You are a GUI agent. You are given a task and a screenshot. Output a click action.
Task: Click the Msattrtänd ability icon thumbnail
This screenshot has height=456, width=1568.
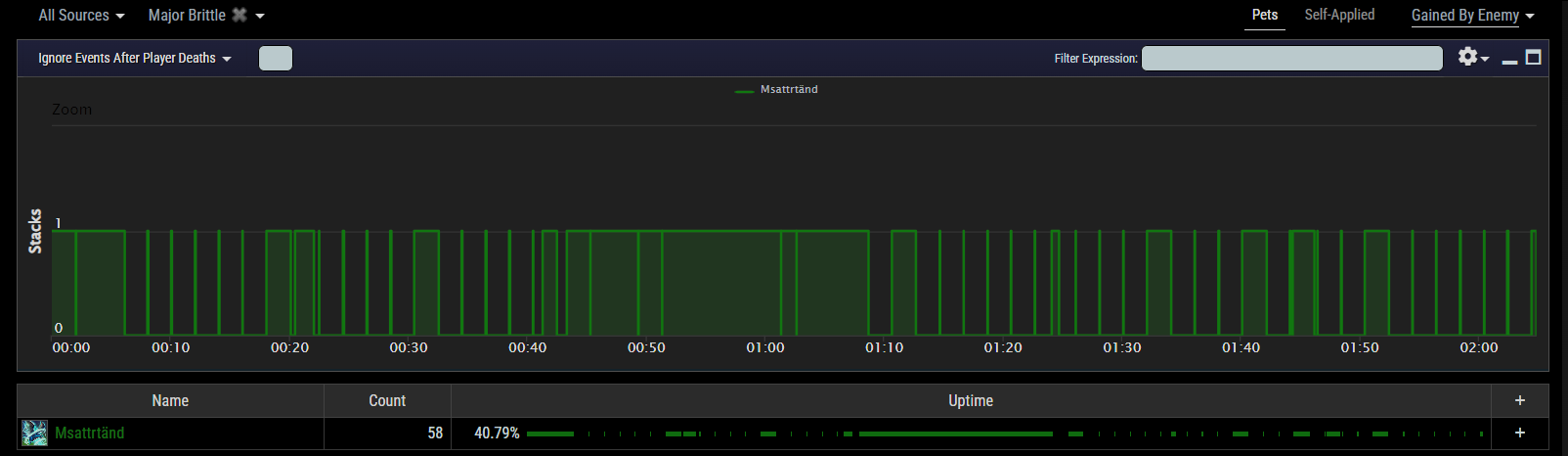[35, 433]
